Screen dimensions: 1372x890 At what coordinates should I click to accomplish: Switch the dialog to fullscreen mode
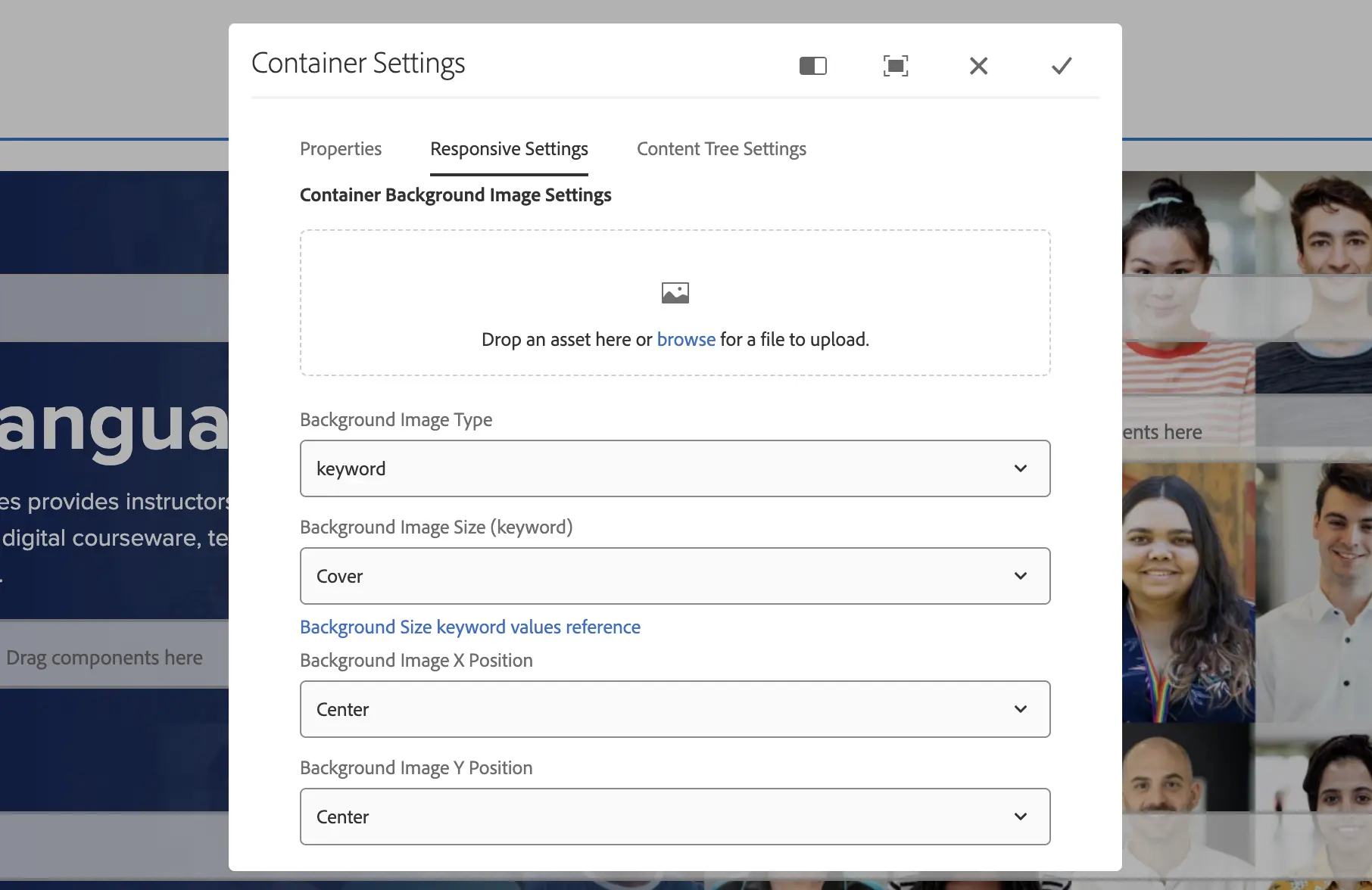896,66
